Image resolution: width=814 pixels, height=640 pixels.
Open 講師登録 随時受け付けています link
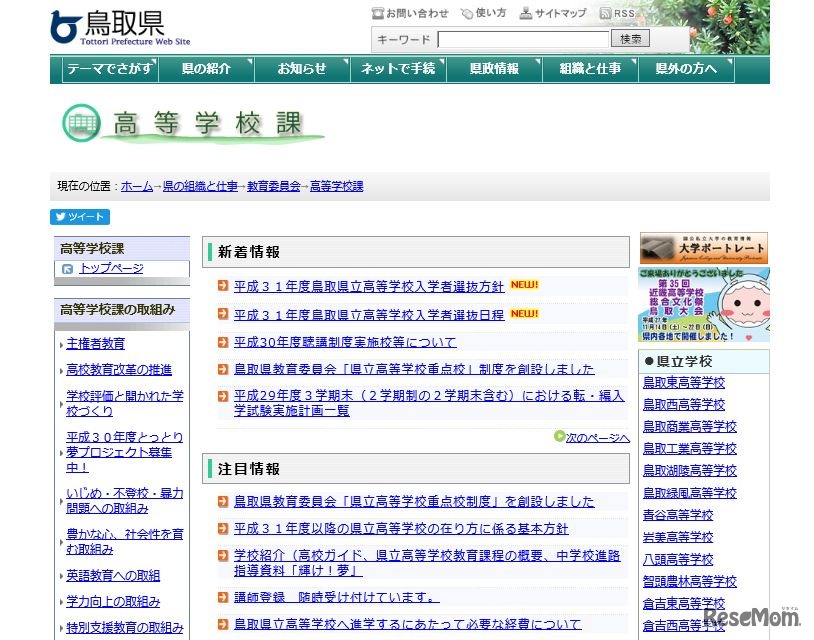pos(336,598)
